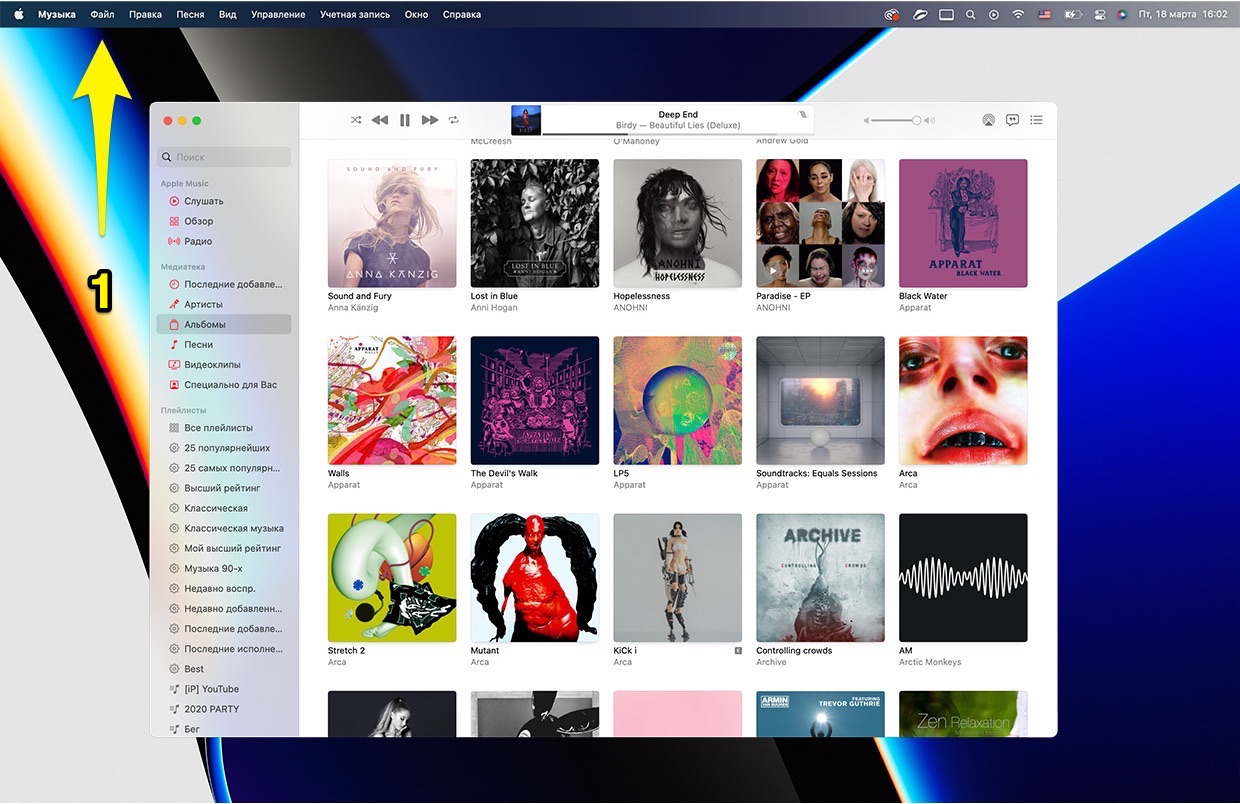The width and height of the screenshot is (1240, 804).
Task: Click the Archive artist name
Action: 771,662
